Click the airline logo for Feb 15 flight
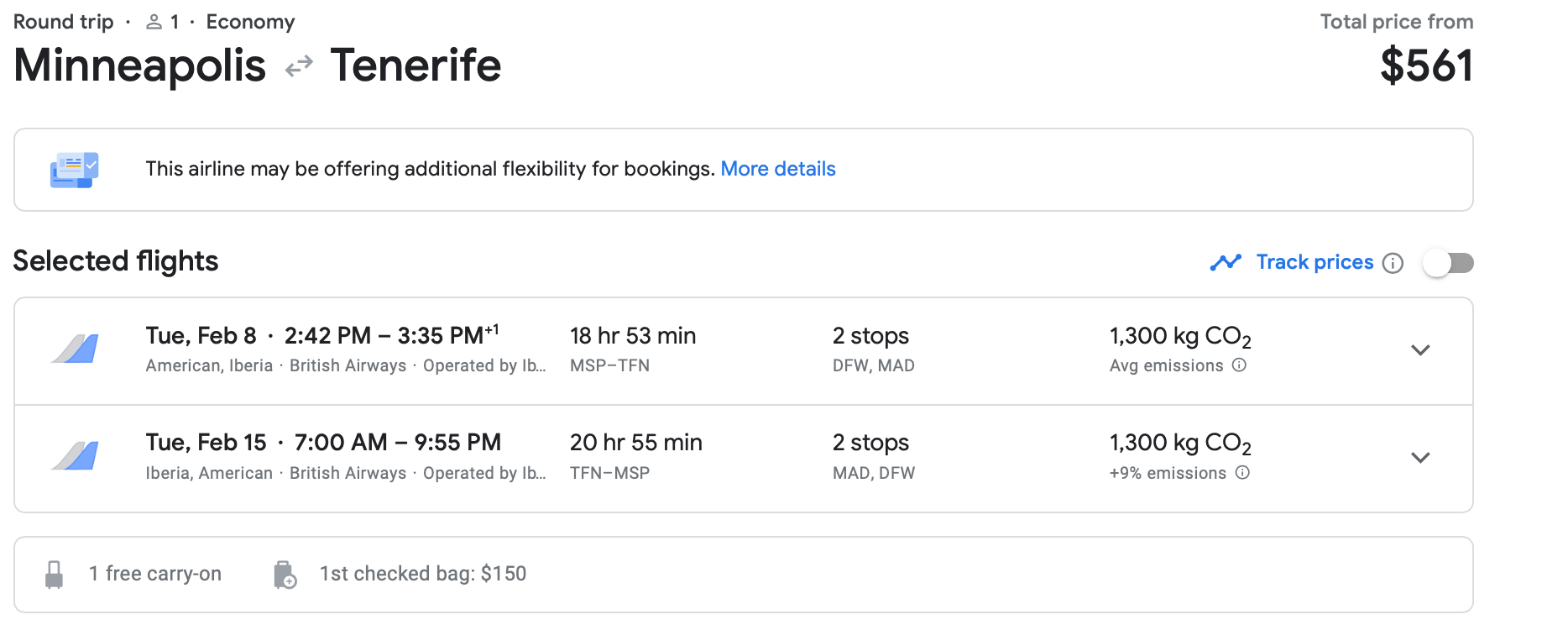Screen dimensions: 1568x625 (76, 456)
